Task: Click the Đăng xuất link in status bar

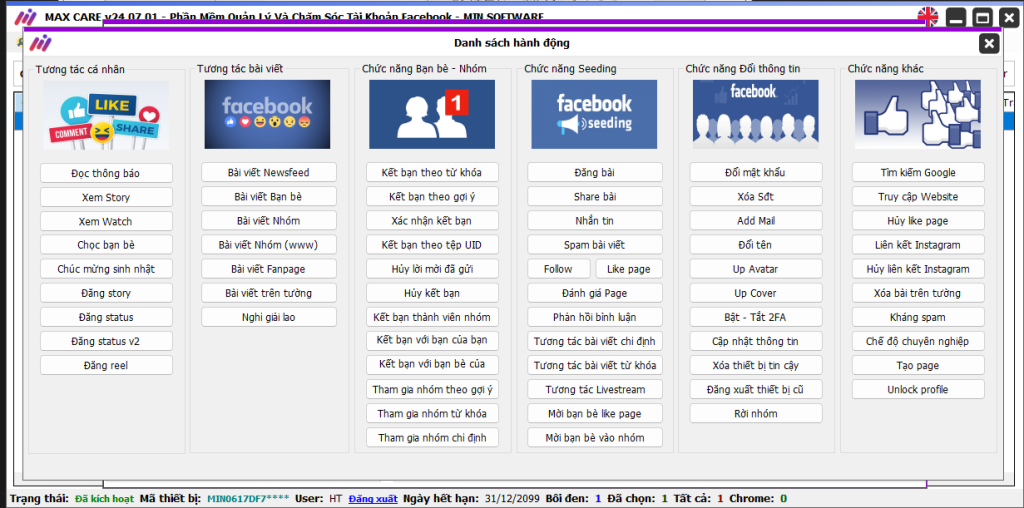Action: 373,499
